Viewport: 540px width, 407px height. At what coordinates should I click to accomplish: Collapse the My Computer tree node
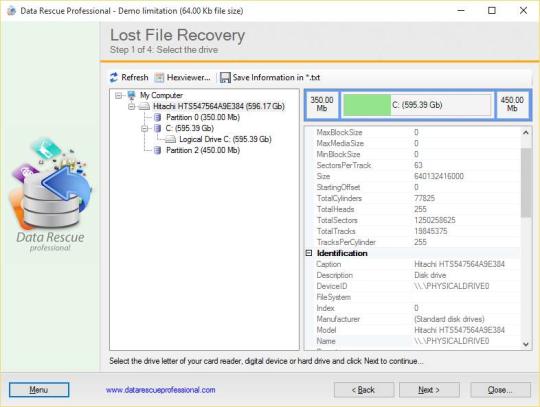118,95
